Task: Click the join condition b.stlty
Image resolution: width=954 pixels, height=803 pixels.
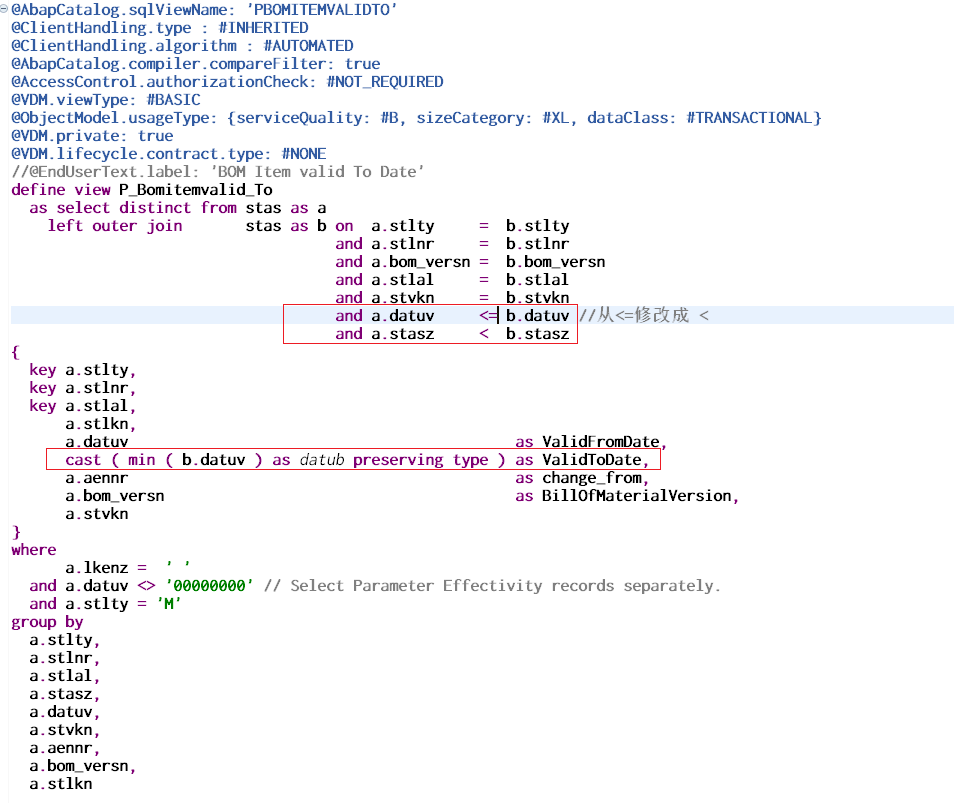Action: (538, 226)
